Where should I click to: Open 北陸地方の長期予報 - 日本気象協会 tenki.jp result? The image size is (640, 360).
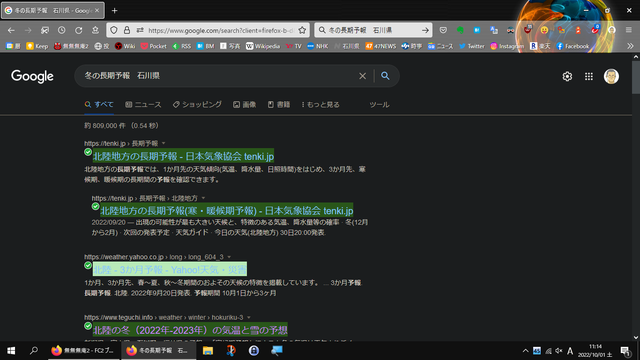point(183,156)
